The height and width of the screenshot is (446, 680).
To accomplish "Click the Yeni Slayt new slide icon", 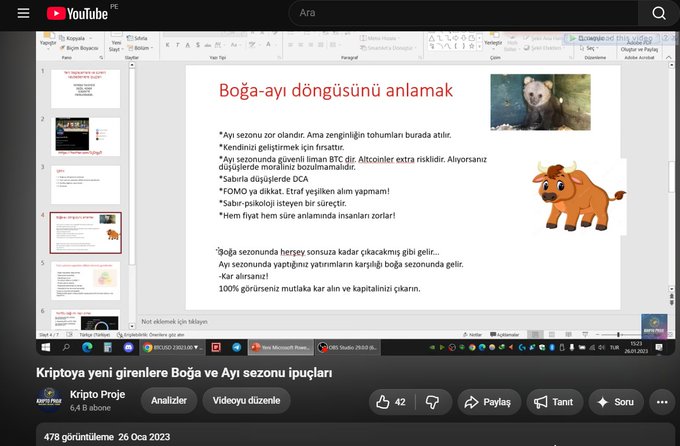I will (x=116, y=43).
